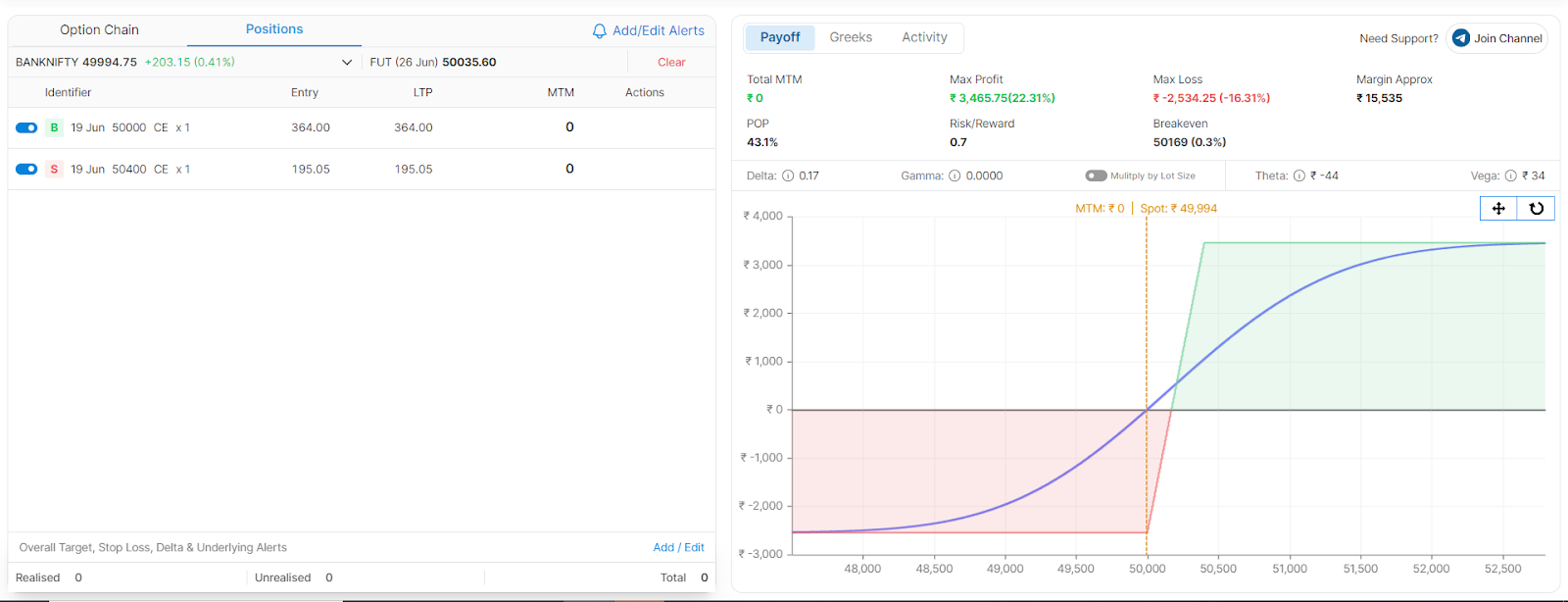The image size is (1568, 602).
Task: Open the Vega info icon
Action: [1511, 176]
